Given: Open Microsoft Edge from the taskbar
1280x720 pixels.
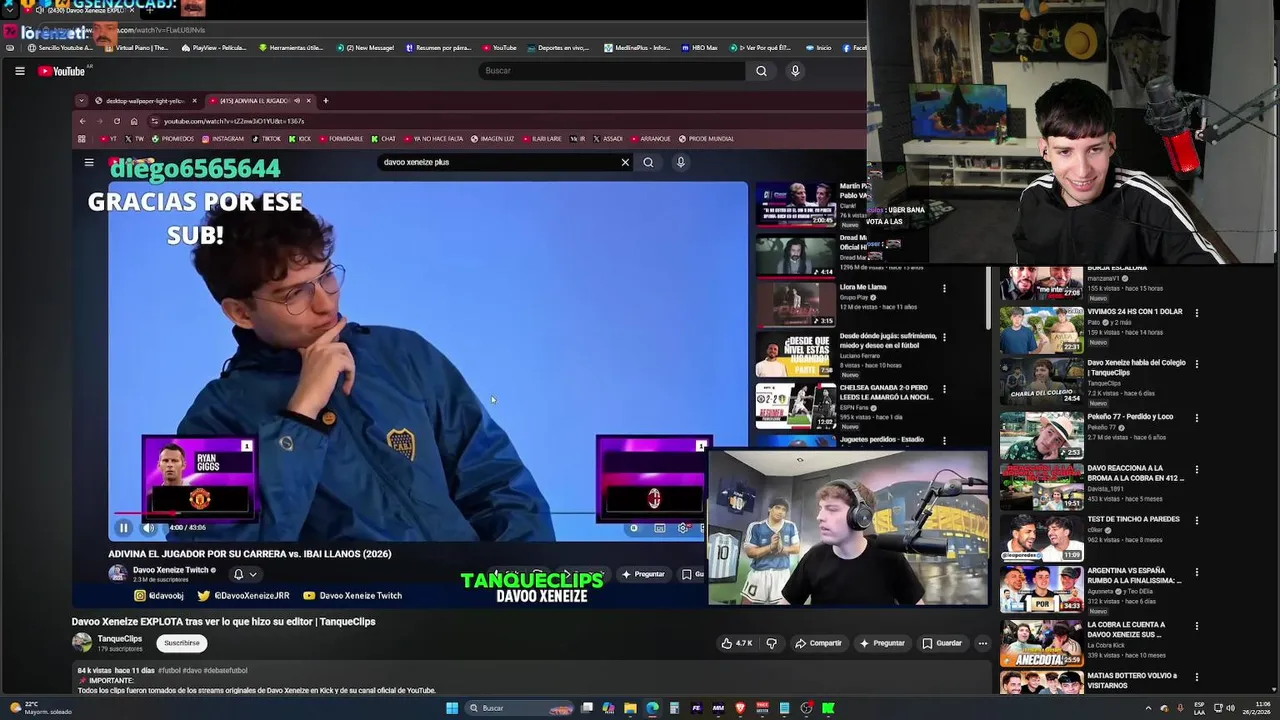Looking at the screenshot, I should (x=652, y=708).
